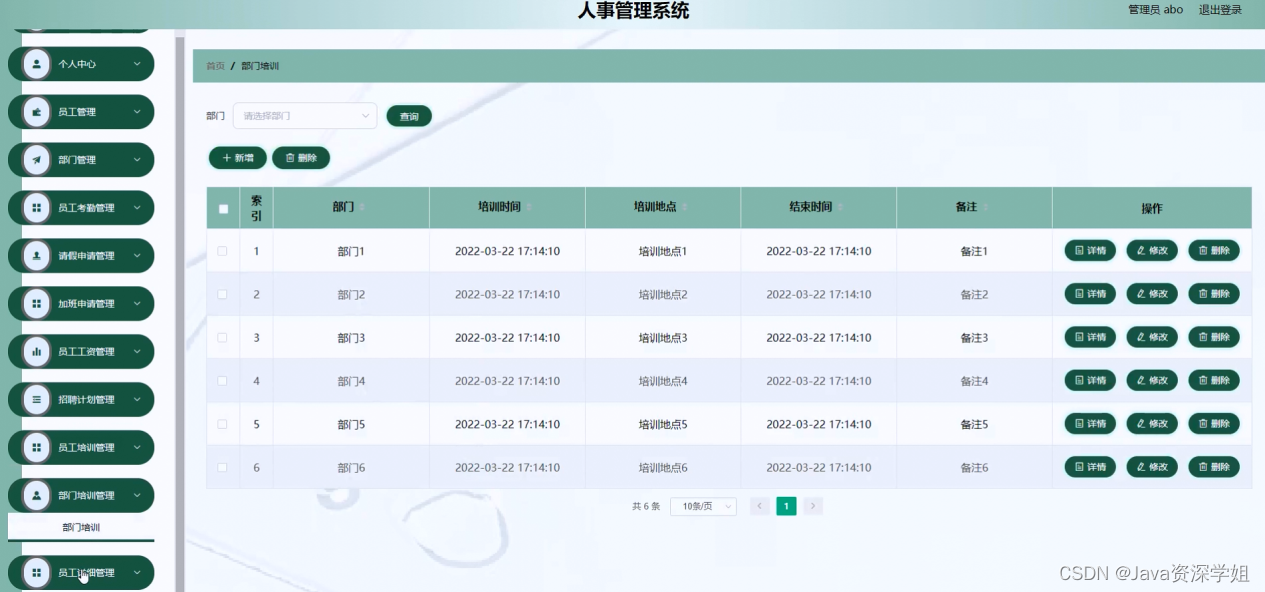This screenshot has width=1265, height=592.
Task: Click the 管理员 abo user label
Action: [x=1155, y=10]
